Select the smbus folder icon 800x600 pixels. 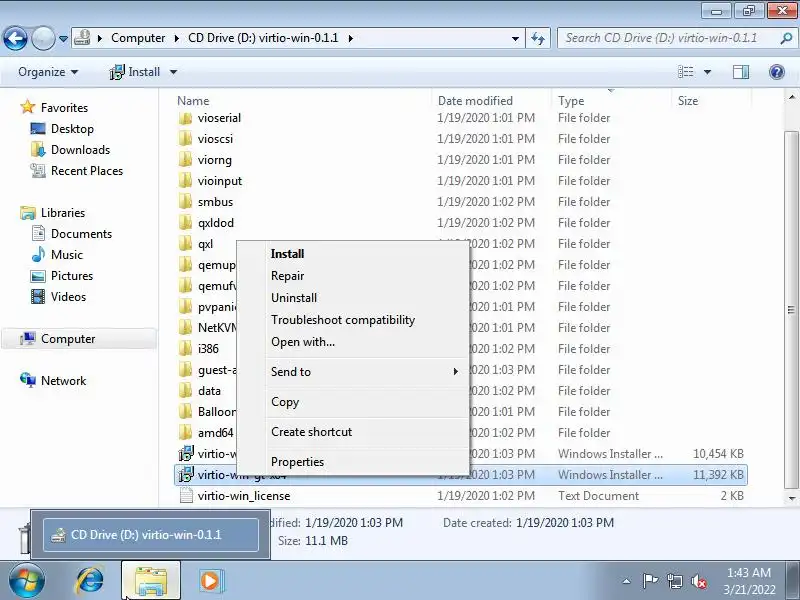185,202
